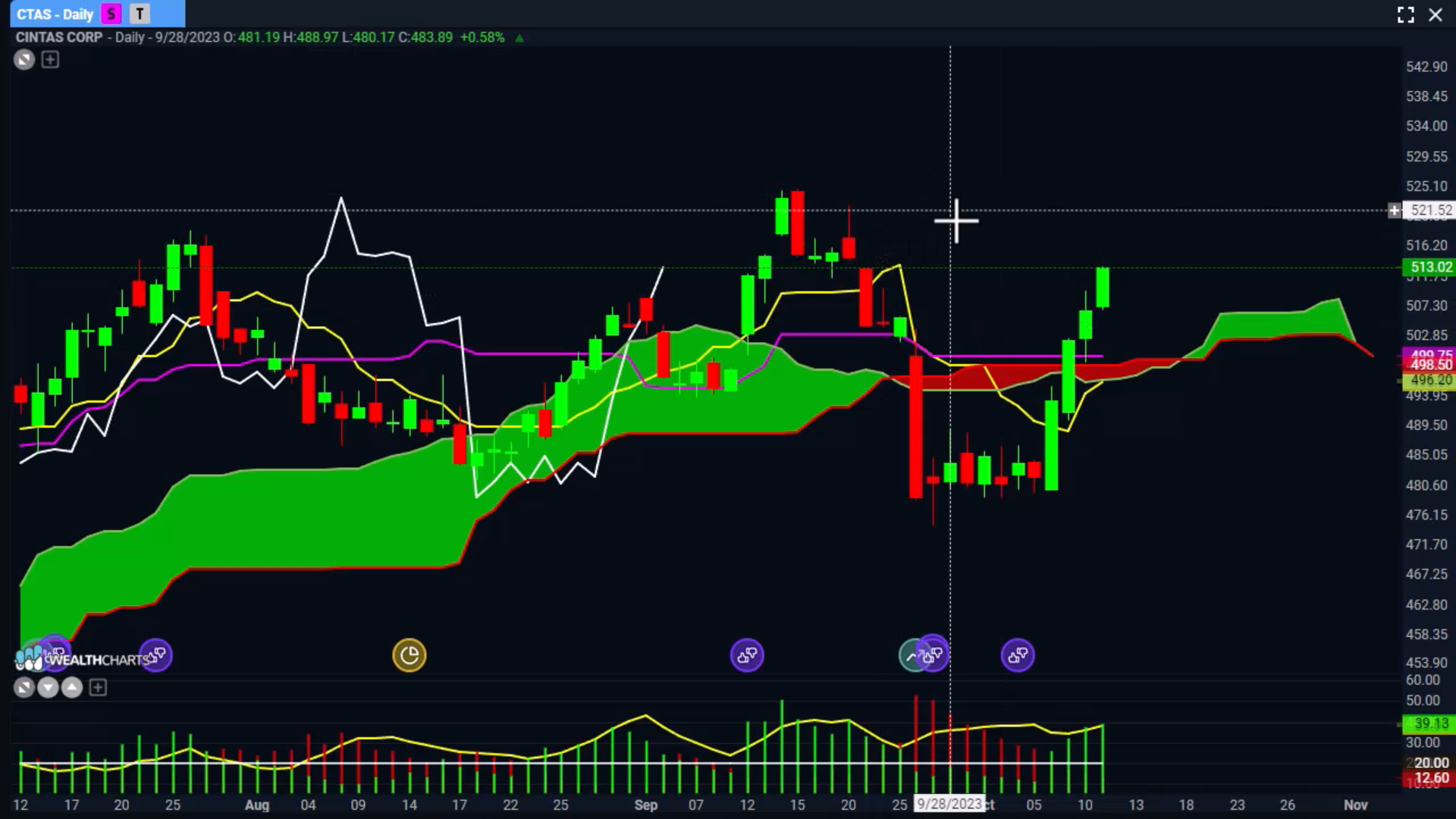Move the volume pane down with the arrow button
Viewport: 1456px width, 819px height.
48,688
